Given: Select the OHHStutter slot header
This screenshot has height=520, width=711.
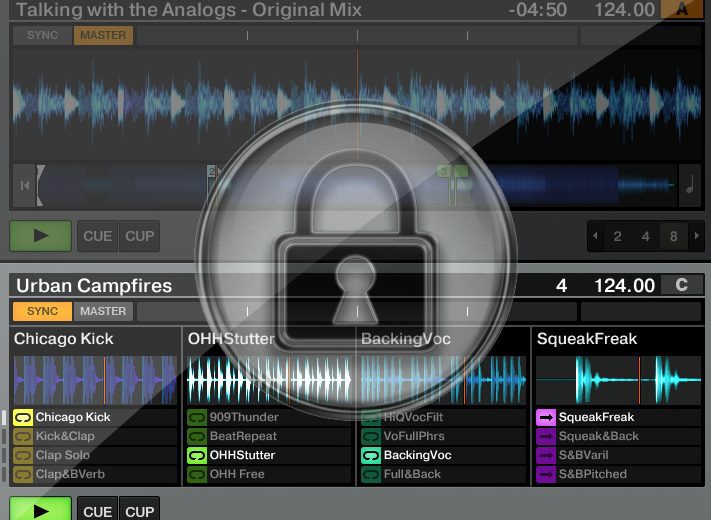Looking at the screenshot, I should (269, 340).
